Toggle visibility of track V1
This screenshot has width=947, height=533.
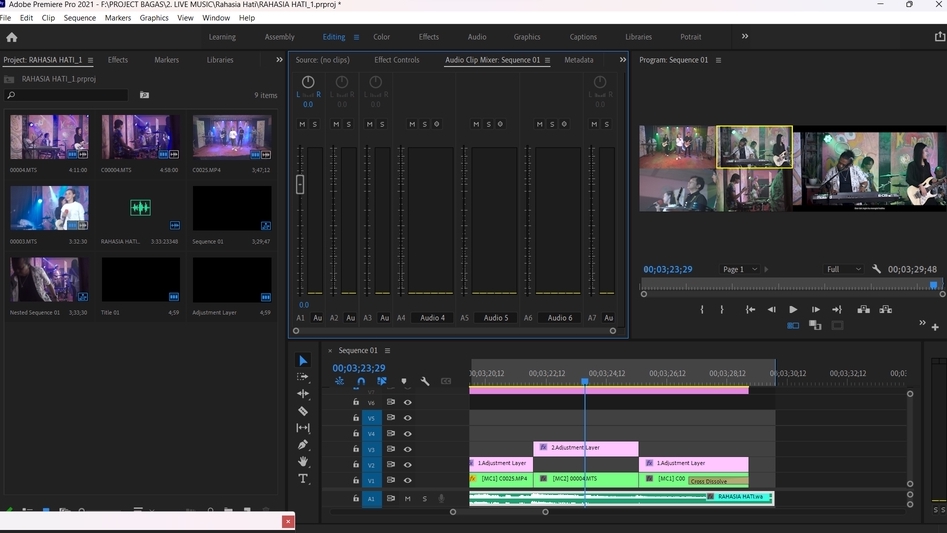(x=408, y=480)
